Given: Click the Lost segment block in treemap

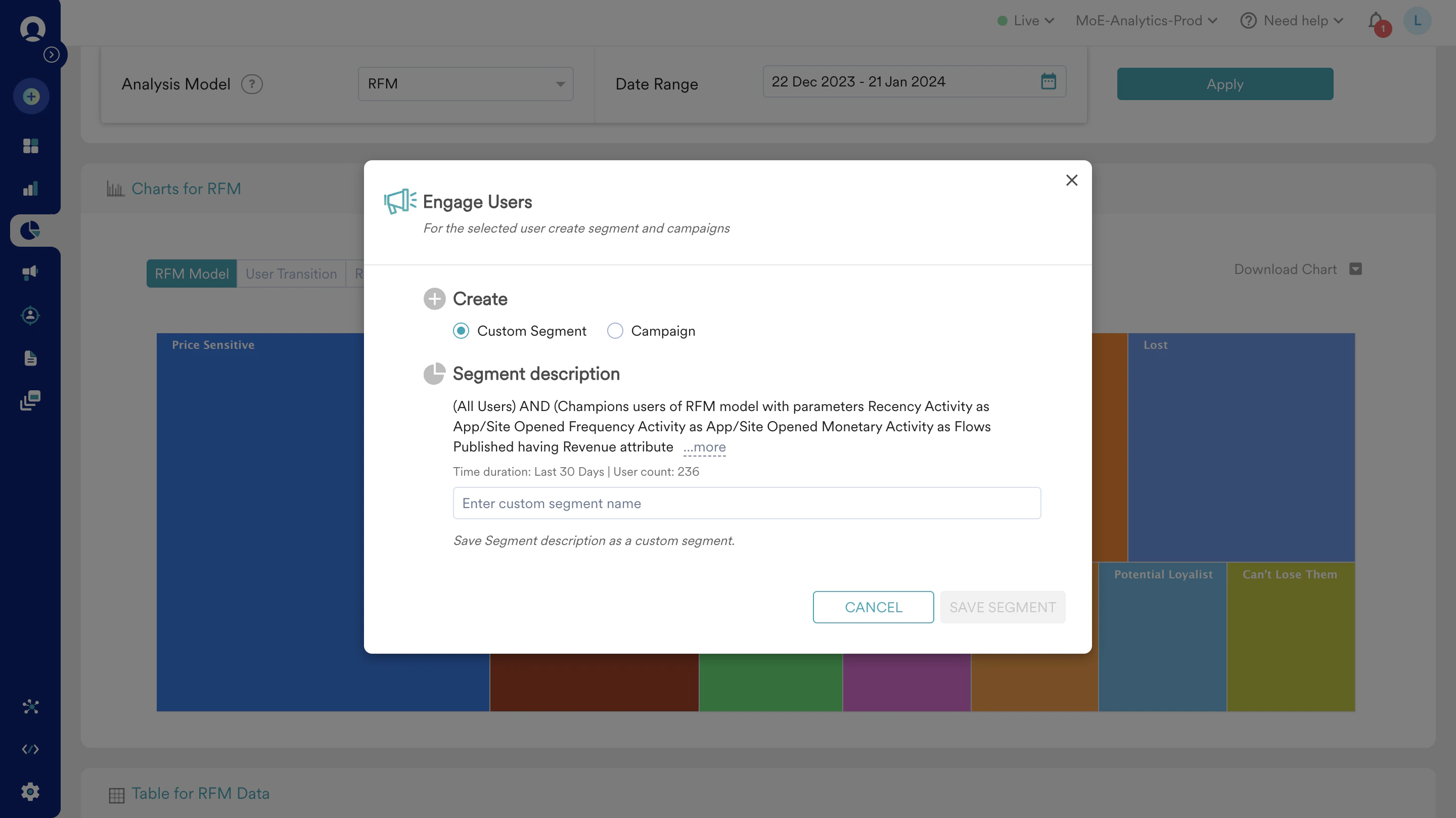Looking at the screenshot, I should (1241, 446).
